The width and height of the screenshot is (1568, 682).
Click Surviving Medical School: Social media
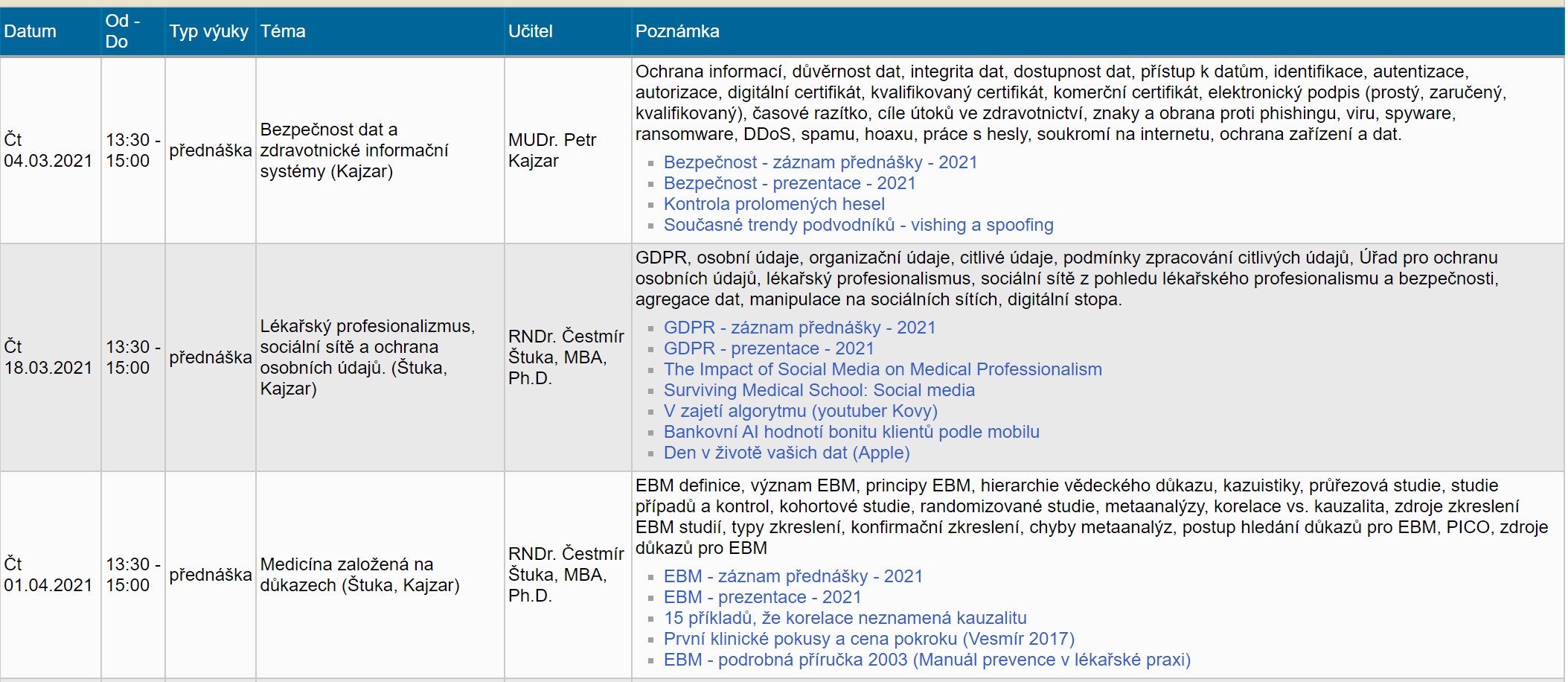pos(819,390)
